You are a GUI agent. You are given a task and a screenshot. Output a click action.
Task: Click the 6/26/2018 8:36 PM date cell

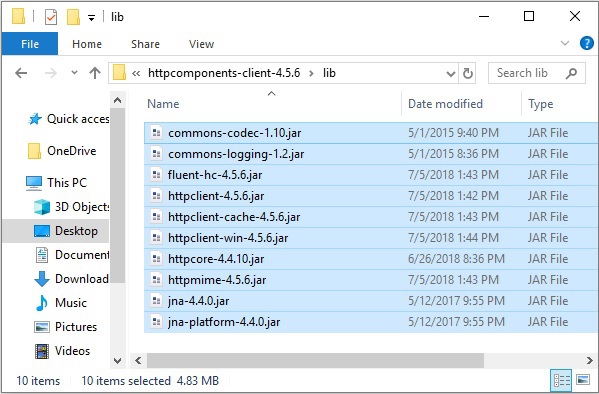tap(456, 259)
